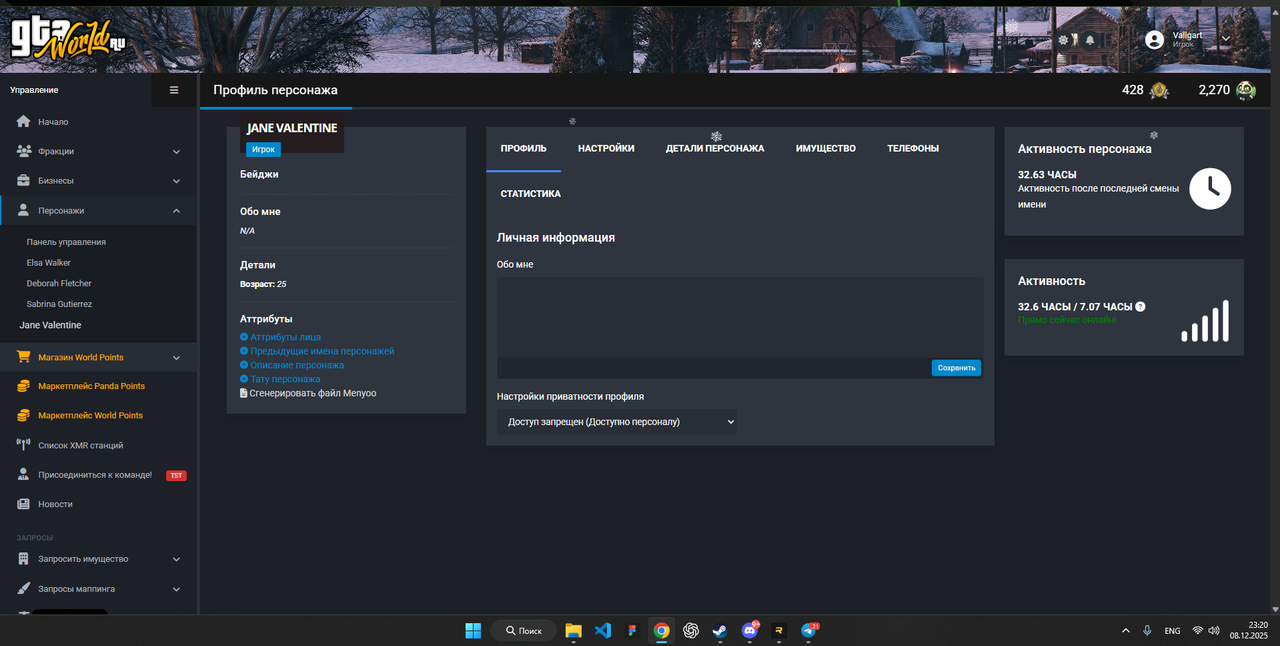Open the gear settings icon in header

point(1063,40)
